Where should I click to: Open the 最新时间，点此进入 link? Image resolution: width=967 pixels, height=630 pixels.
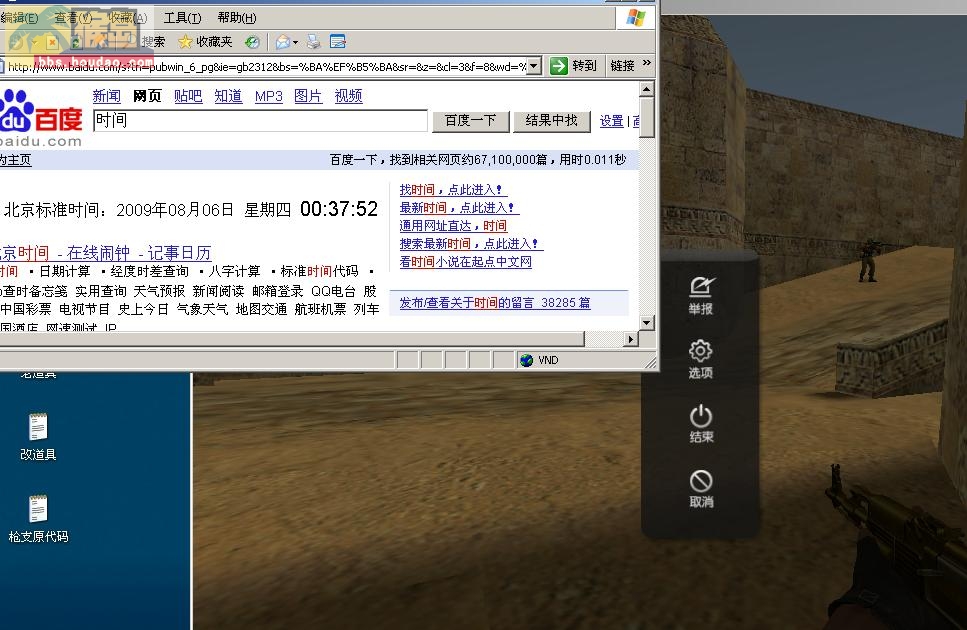(x=457, y=208)
